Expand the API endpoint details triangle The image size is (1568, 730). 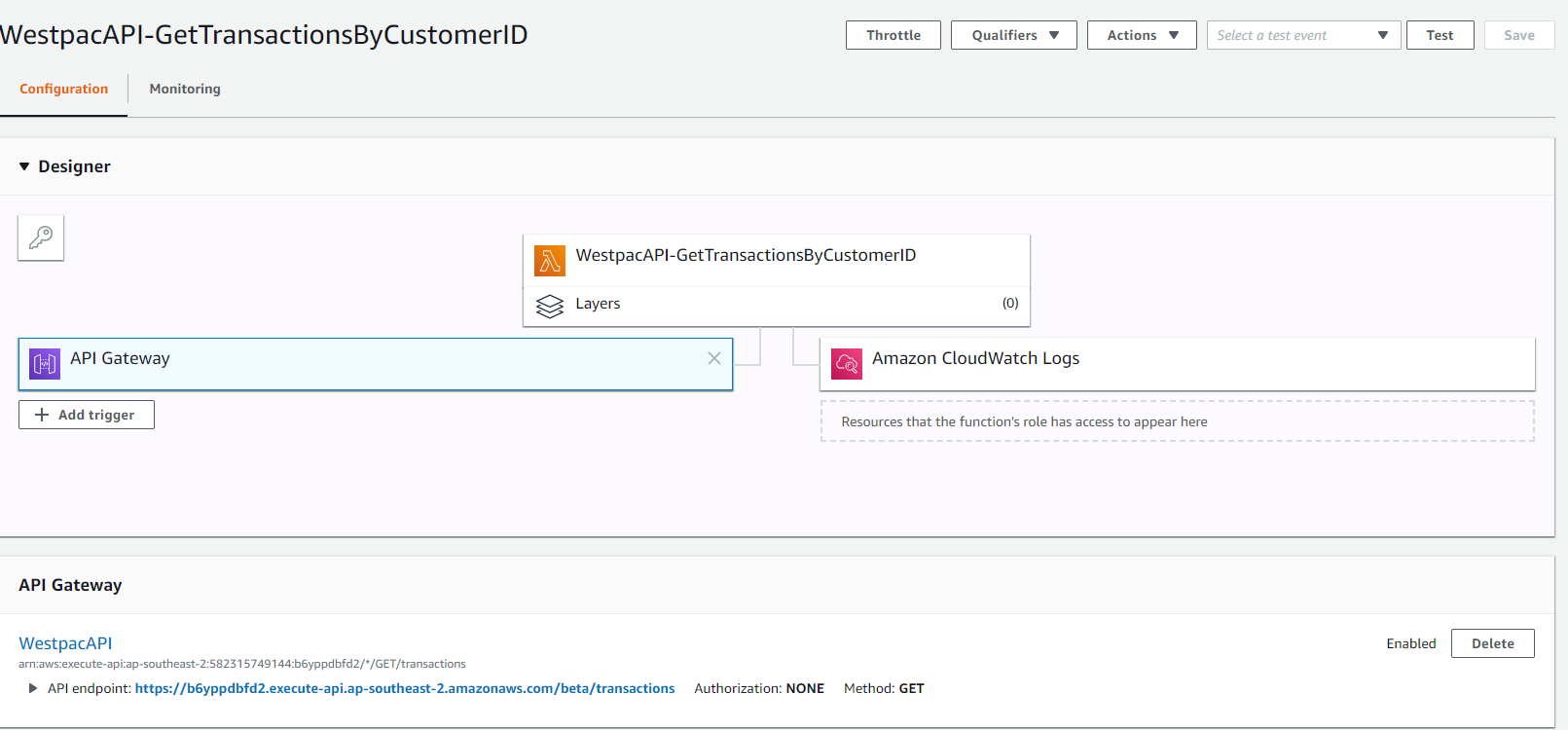click(x=33, y=688)
